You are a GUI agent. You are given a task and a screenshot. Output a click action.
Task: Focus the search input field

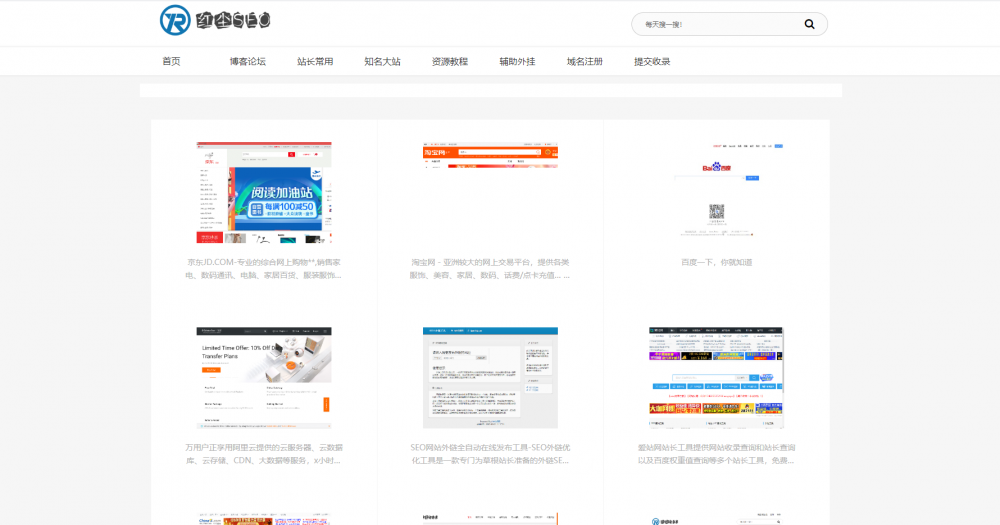[715, 24]
